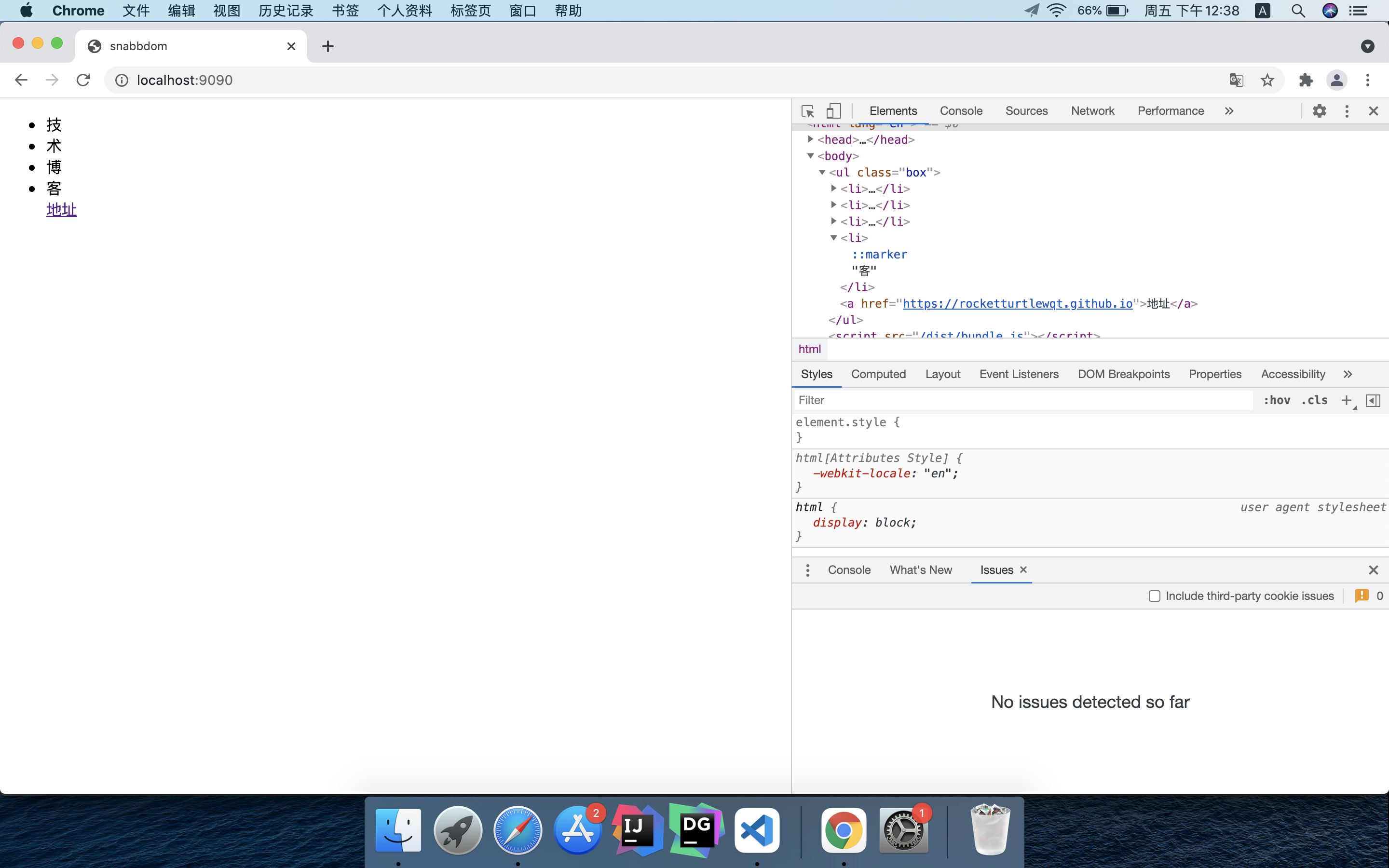Enable third-party cookie issues checkbox
This screenshot has height=868, width=1389.
pyautogui.click(x=1154, y=596)
